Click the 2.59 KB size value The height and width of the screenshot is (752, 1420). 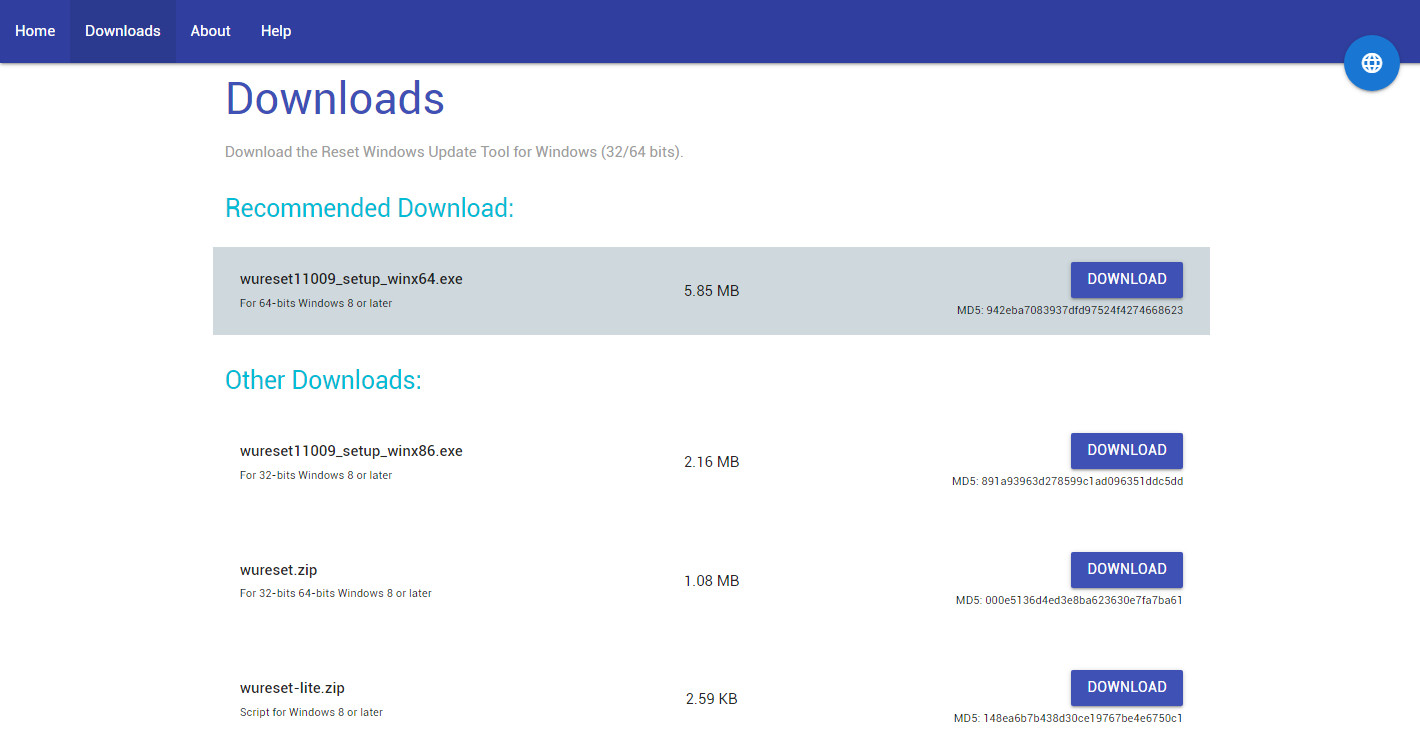point(712,699)
